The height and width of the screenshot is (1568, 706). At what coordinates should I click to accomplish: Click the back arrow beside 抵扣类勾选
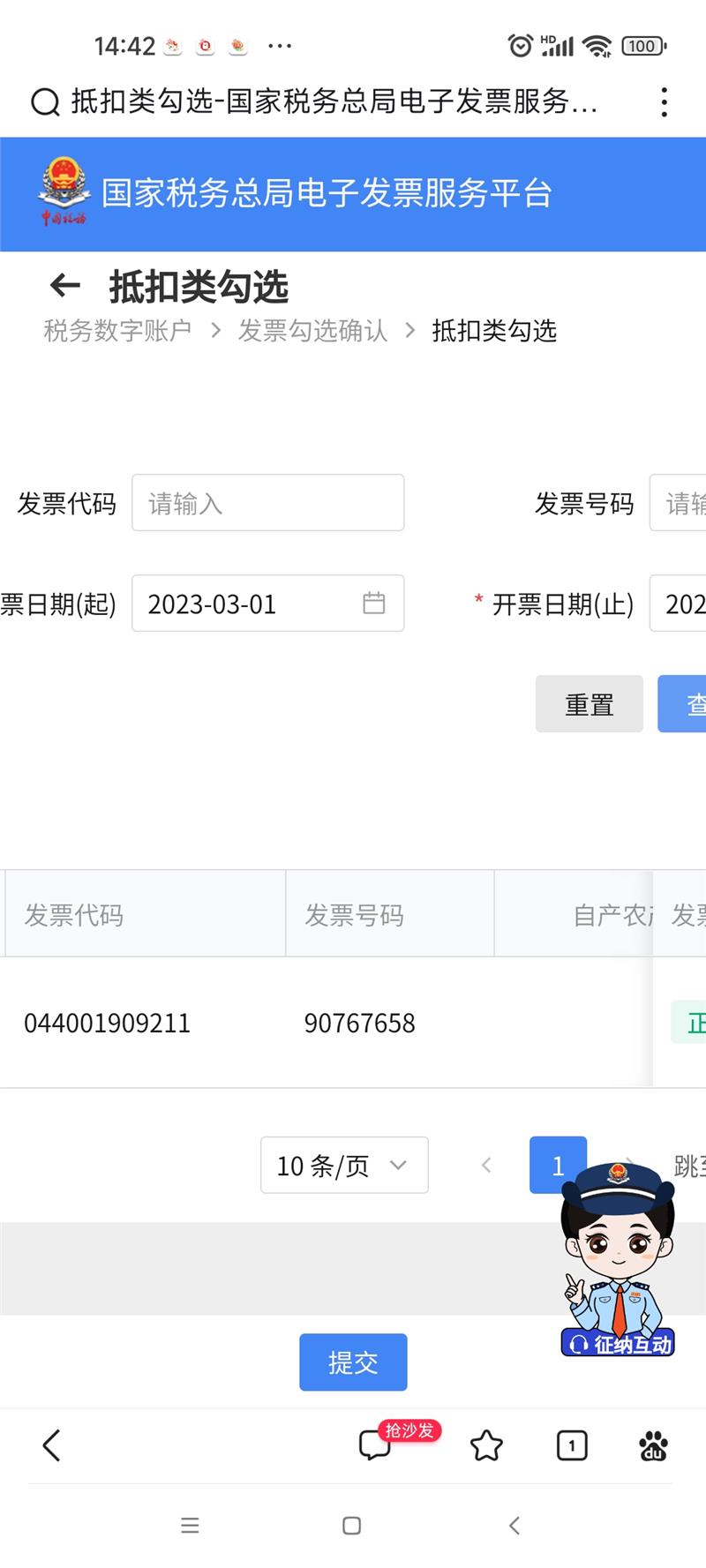coord(65,286)
